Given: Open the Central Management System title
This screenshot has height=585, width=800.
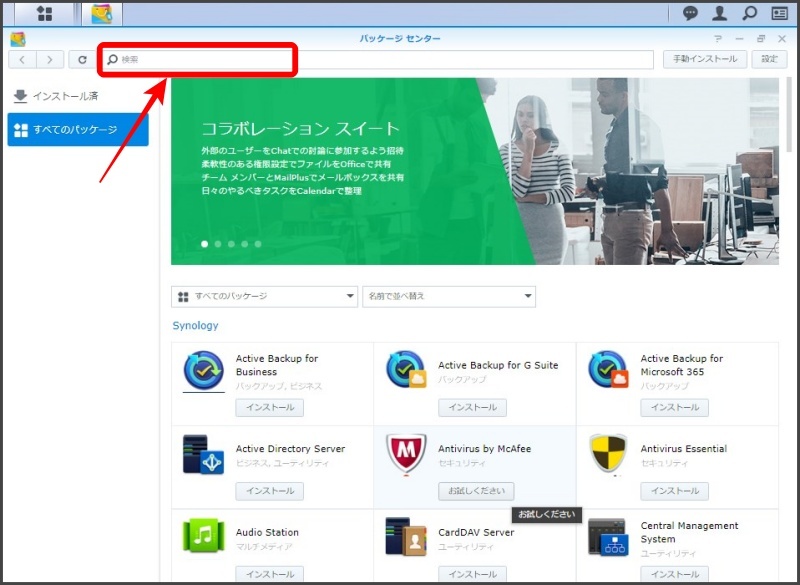Looking at the screenshot, I should [689, 532].
